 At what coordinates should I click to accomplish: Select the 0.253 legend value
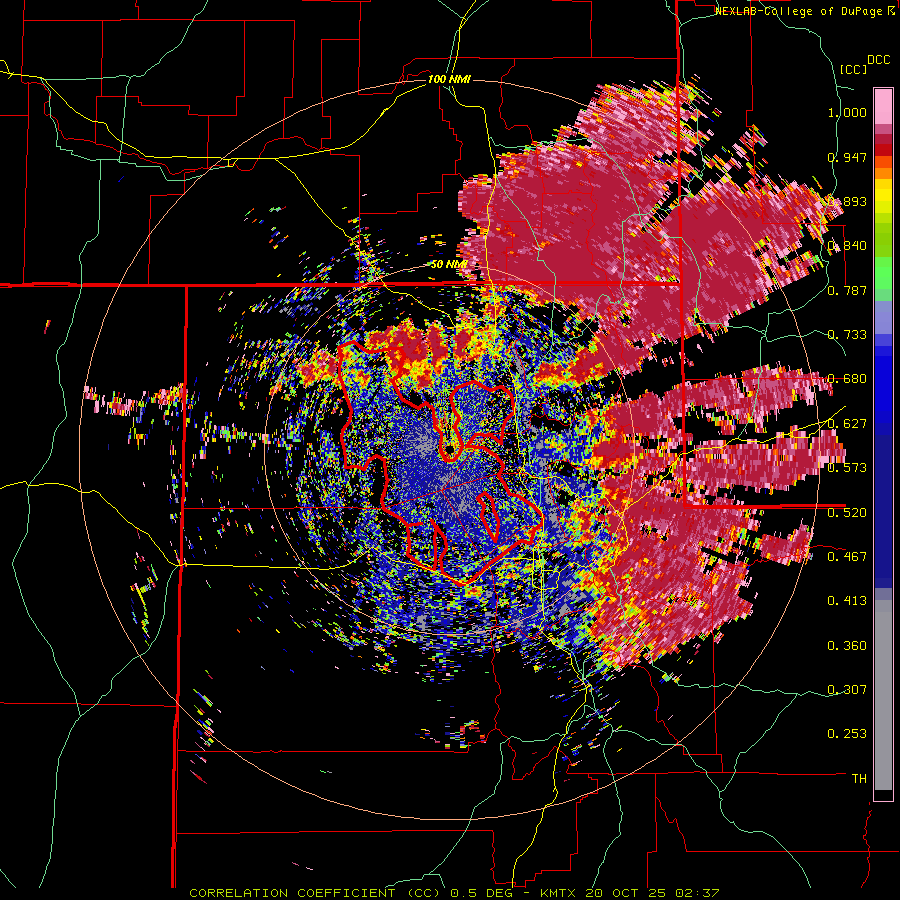(x=847, y=734)
